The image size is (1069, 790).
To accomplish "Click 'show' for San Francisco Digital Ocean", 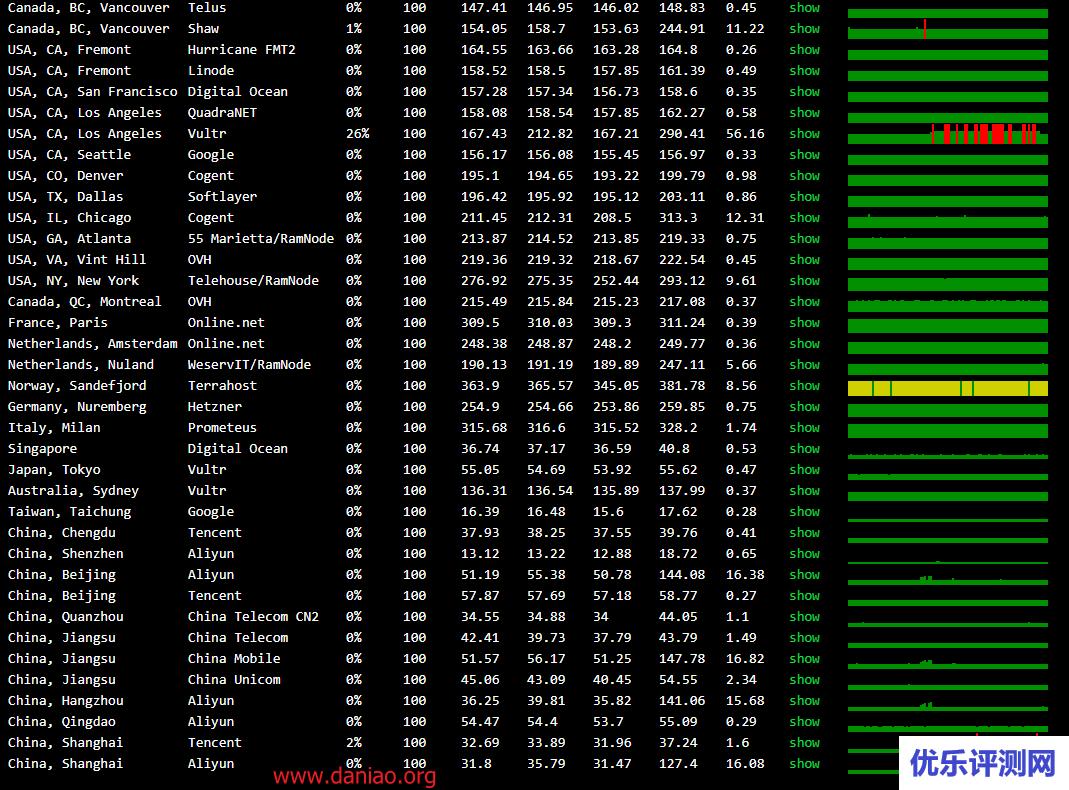I will pos(804,91).
